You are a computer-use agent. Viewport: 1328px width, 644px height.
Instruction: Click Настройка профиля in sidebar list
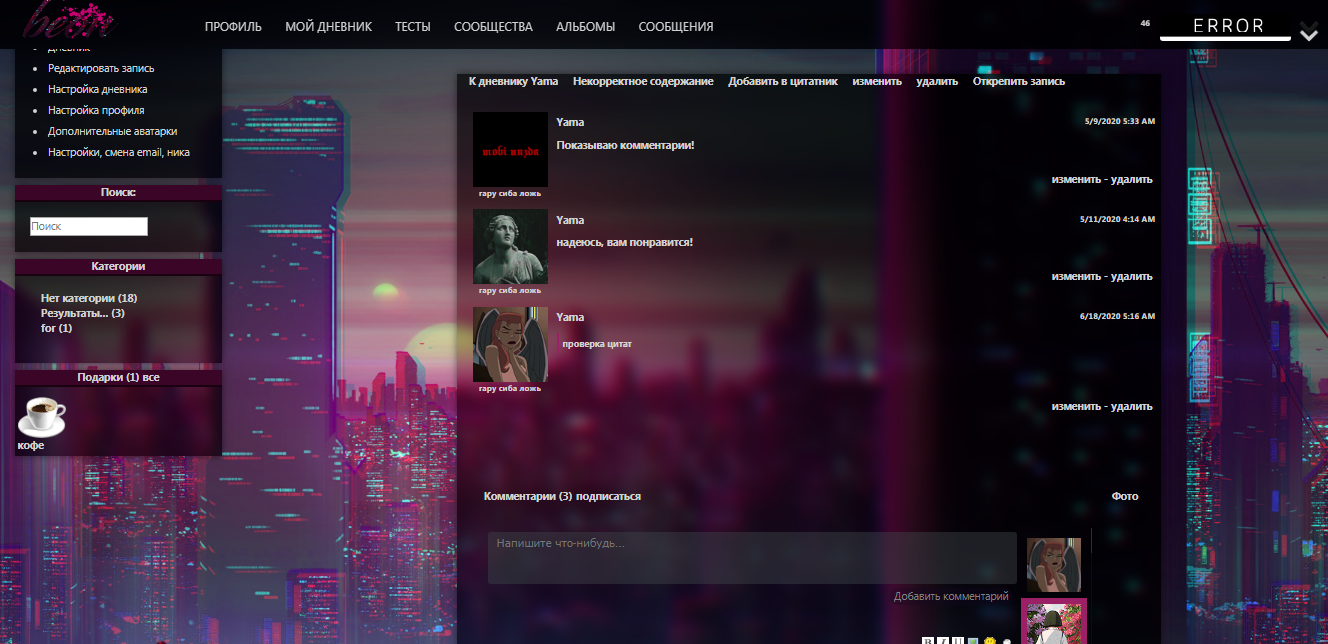pyautogui.click(x=96, y=110)
